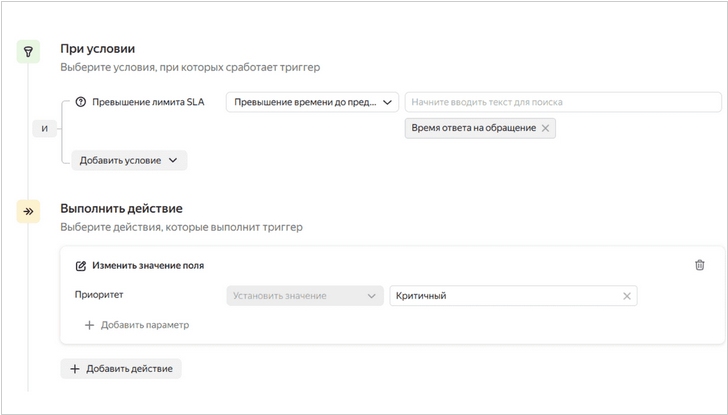The width and height of the screenshot is (728, 415).
Task: Click the Выполнить действие section heading
Action: coord(121,208)
